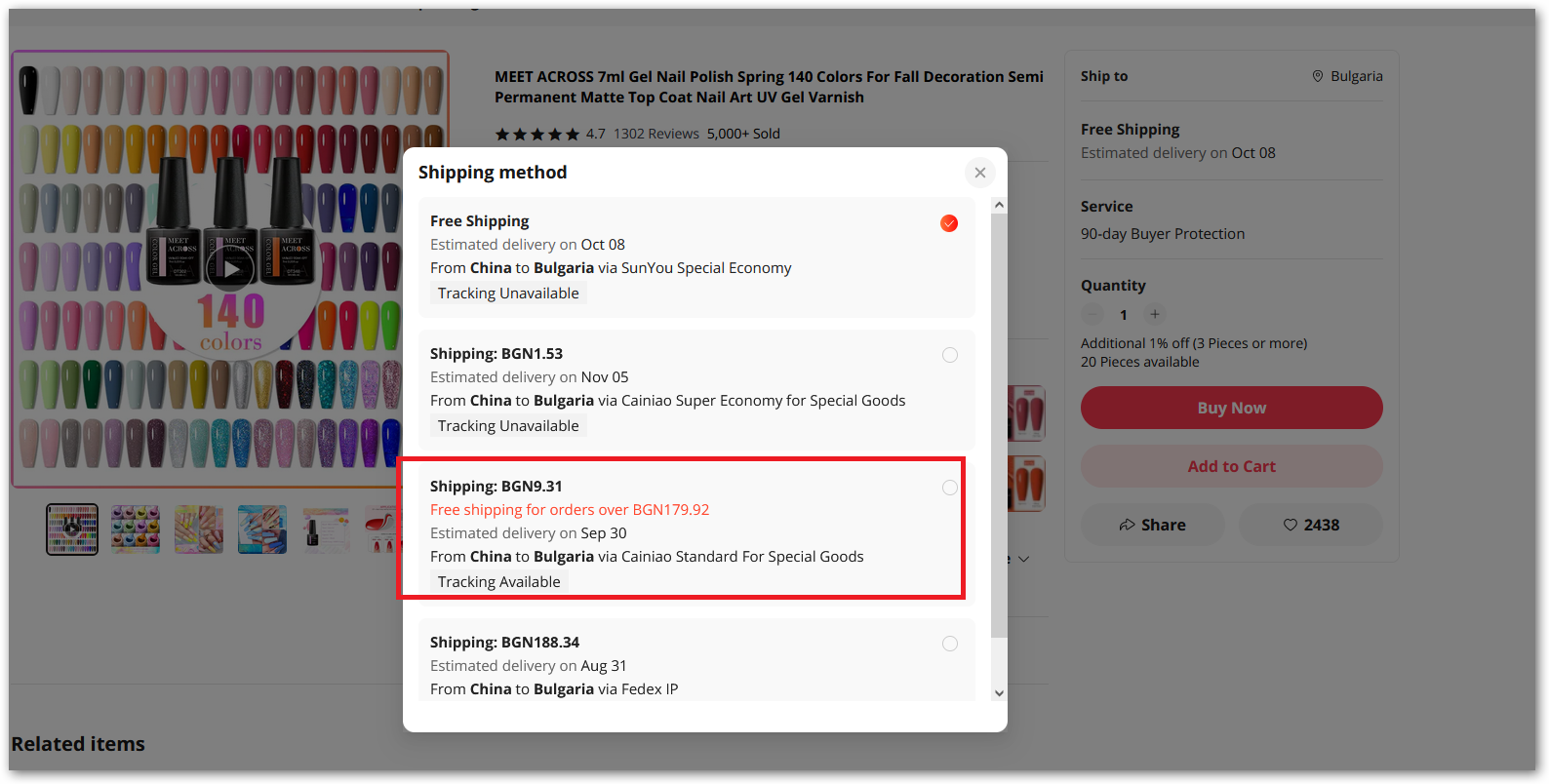The image size is (1549, 784).
Task: Change ship-to location from Bulgaria
Action: pyautogui.click(x=1347, y=76)
